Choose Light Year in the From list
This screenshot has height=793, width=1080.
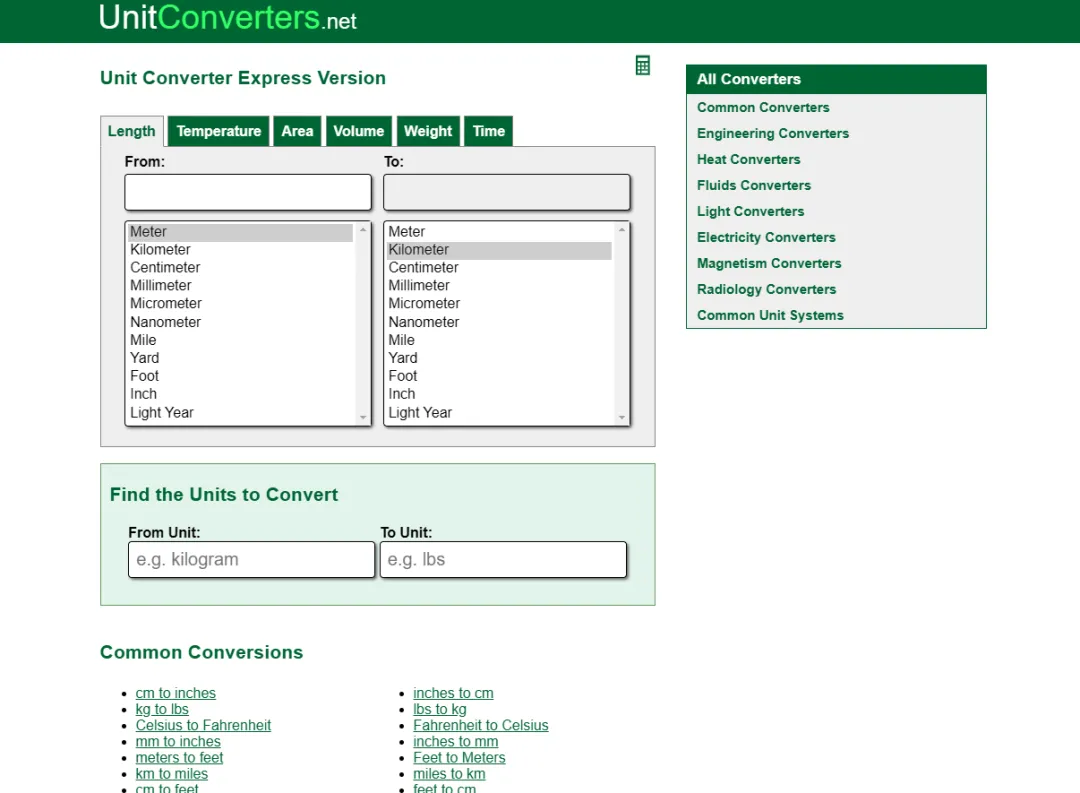coord(240,412)
